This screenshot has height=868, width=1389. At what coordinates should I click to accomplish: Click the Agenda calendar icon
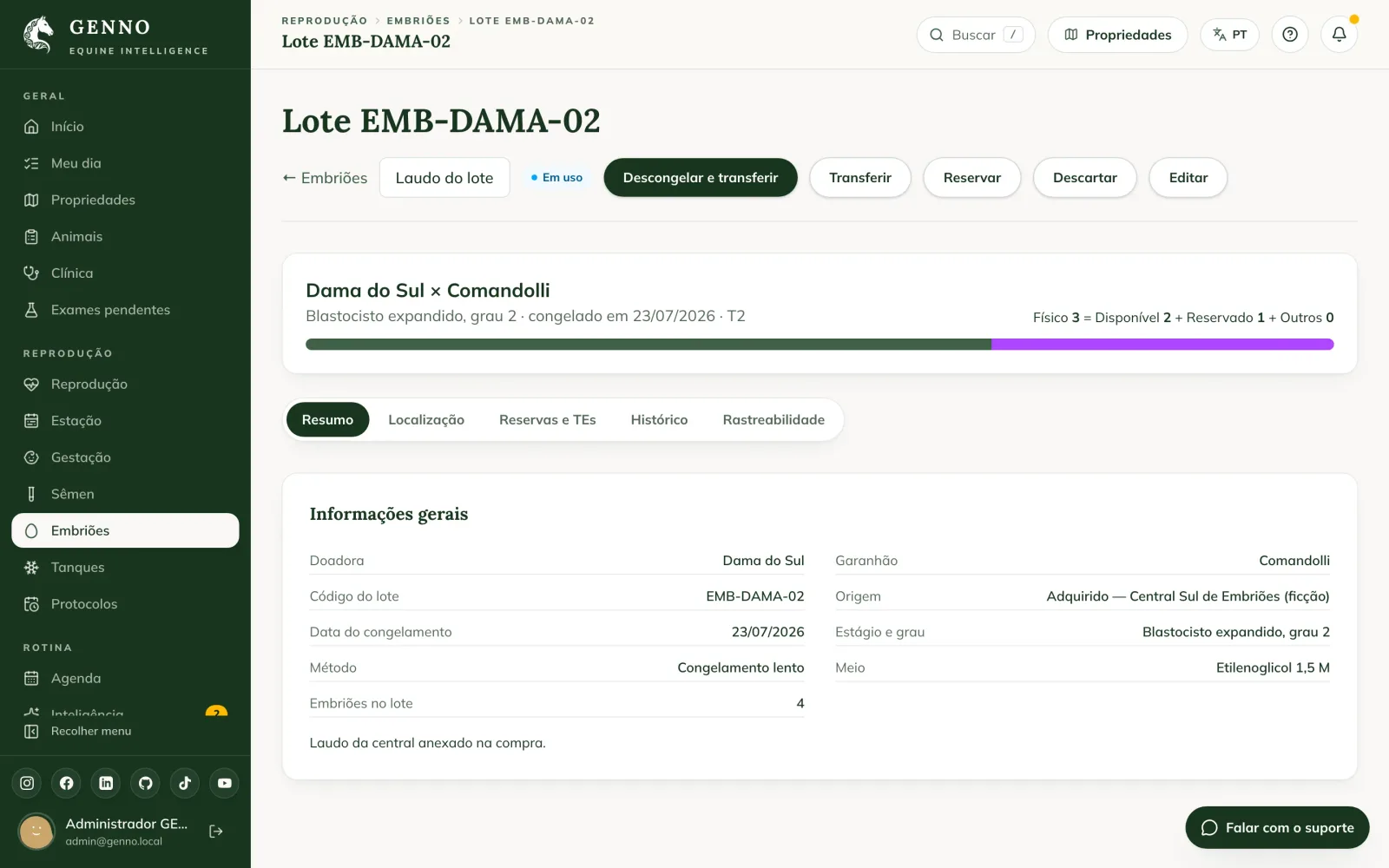point(31,679)
